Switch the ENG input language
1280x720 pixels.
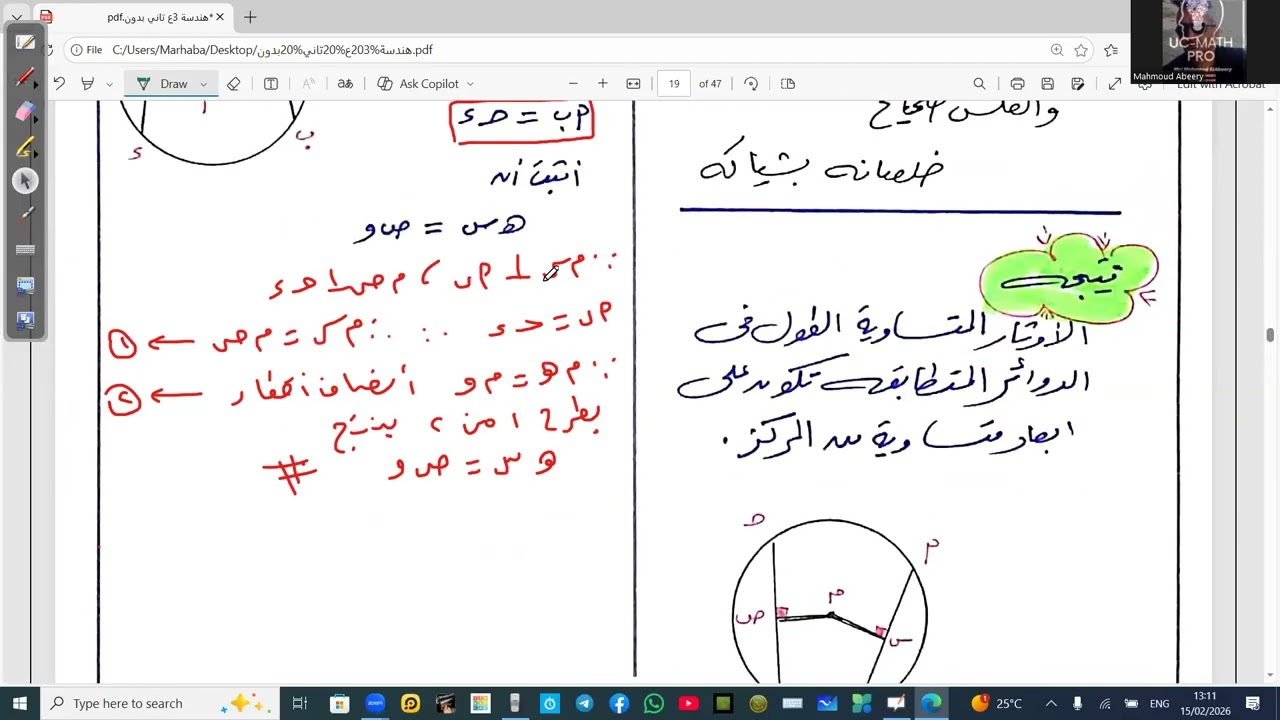[x=1159, y=704]
